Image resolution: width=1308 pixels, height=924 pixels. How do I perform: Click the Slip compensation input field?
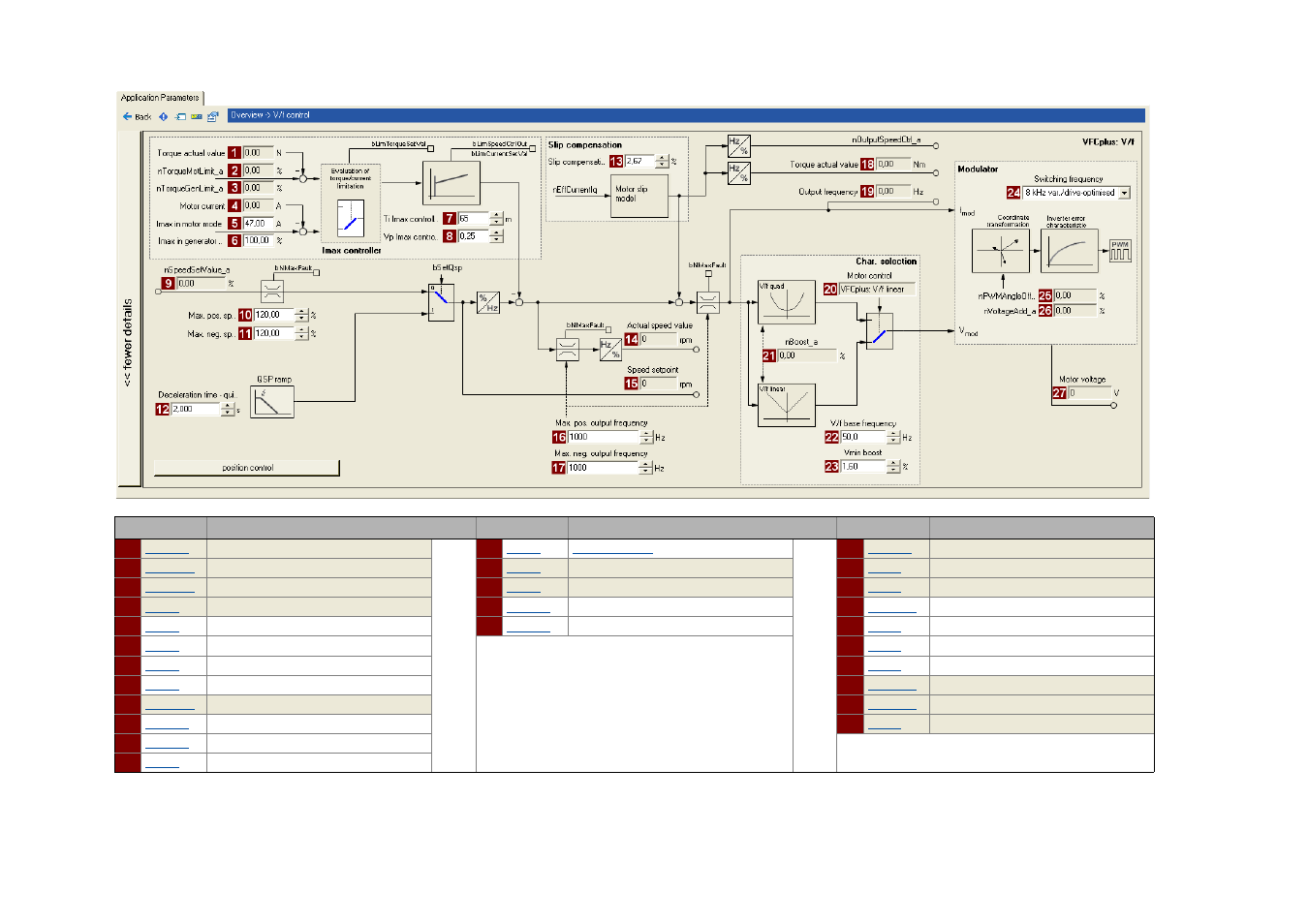tap(640, 162)
